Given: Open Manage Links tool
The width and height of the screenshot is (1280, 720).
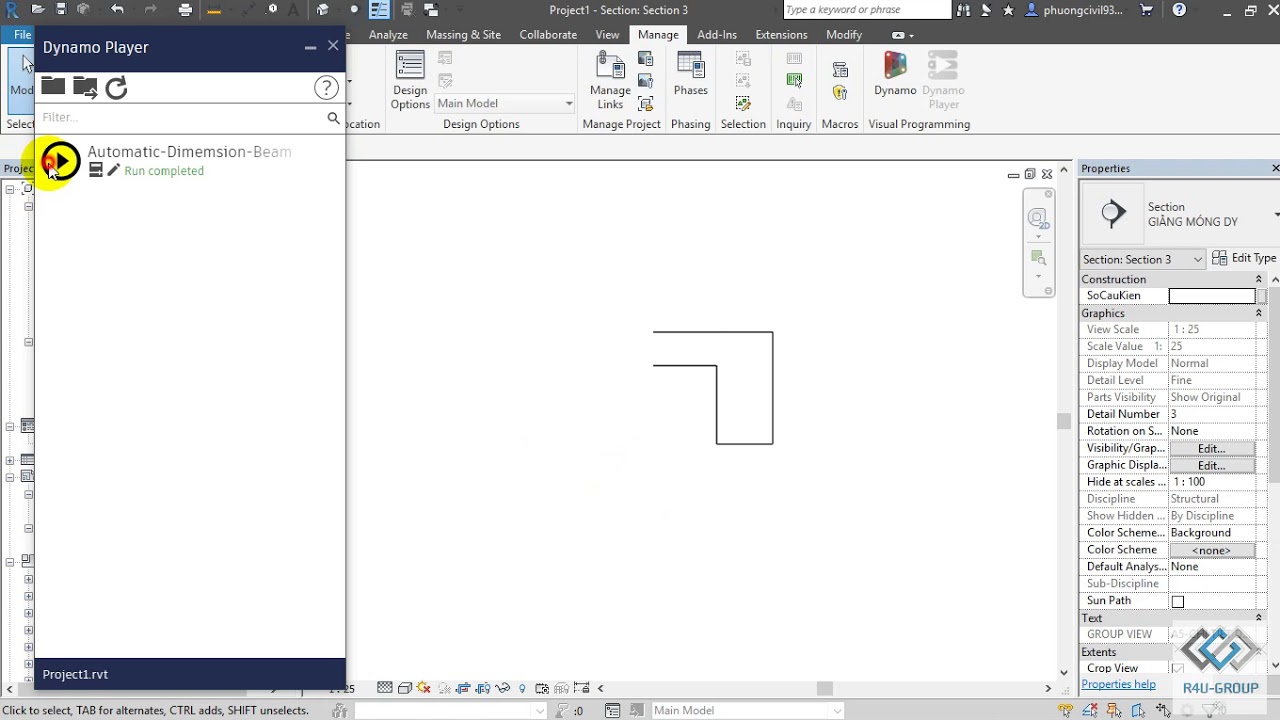Looking at the screenshot, I should click(610, 81).
